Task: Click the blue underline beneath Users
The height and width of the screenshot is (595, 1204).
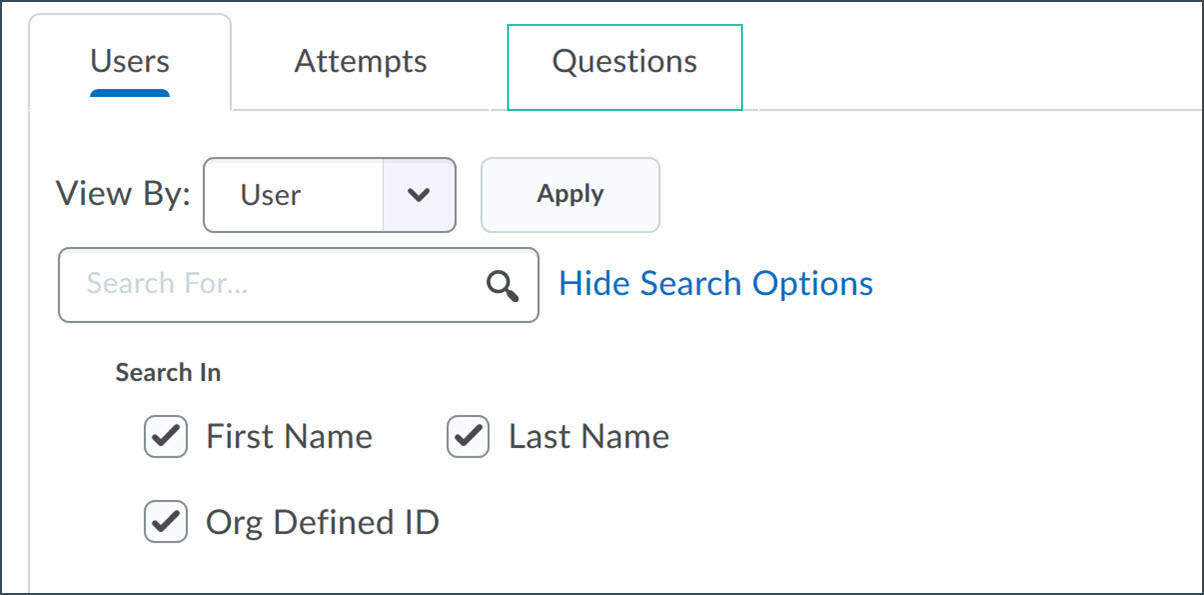Action: pos(130,93)
